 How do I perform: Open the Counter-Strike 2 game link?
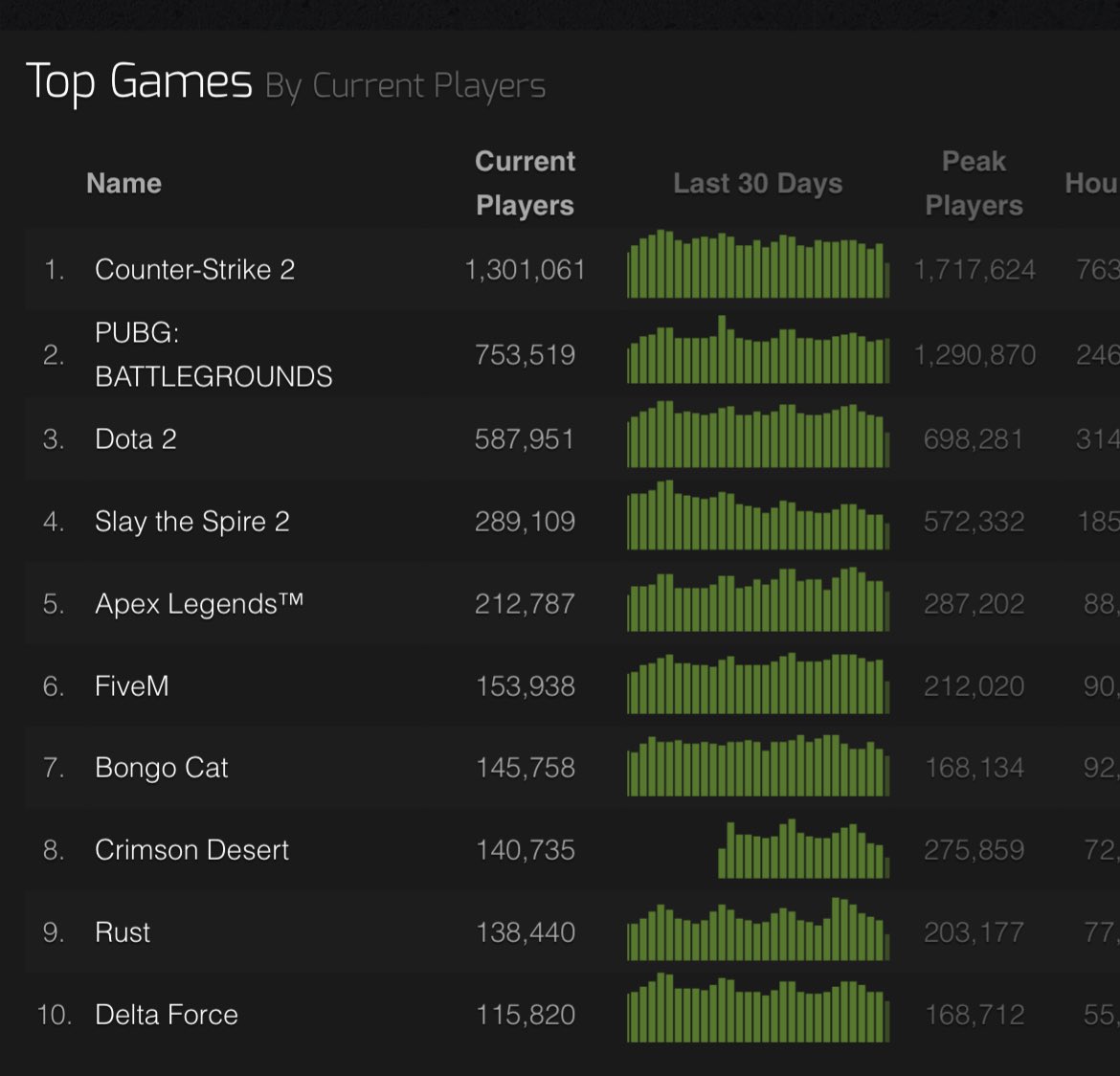pyautogui.click(x=194, y=270)
